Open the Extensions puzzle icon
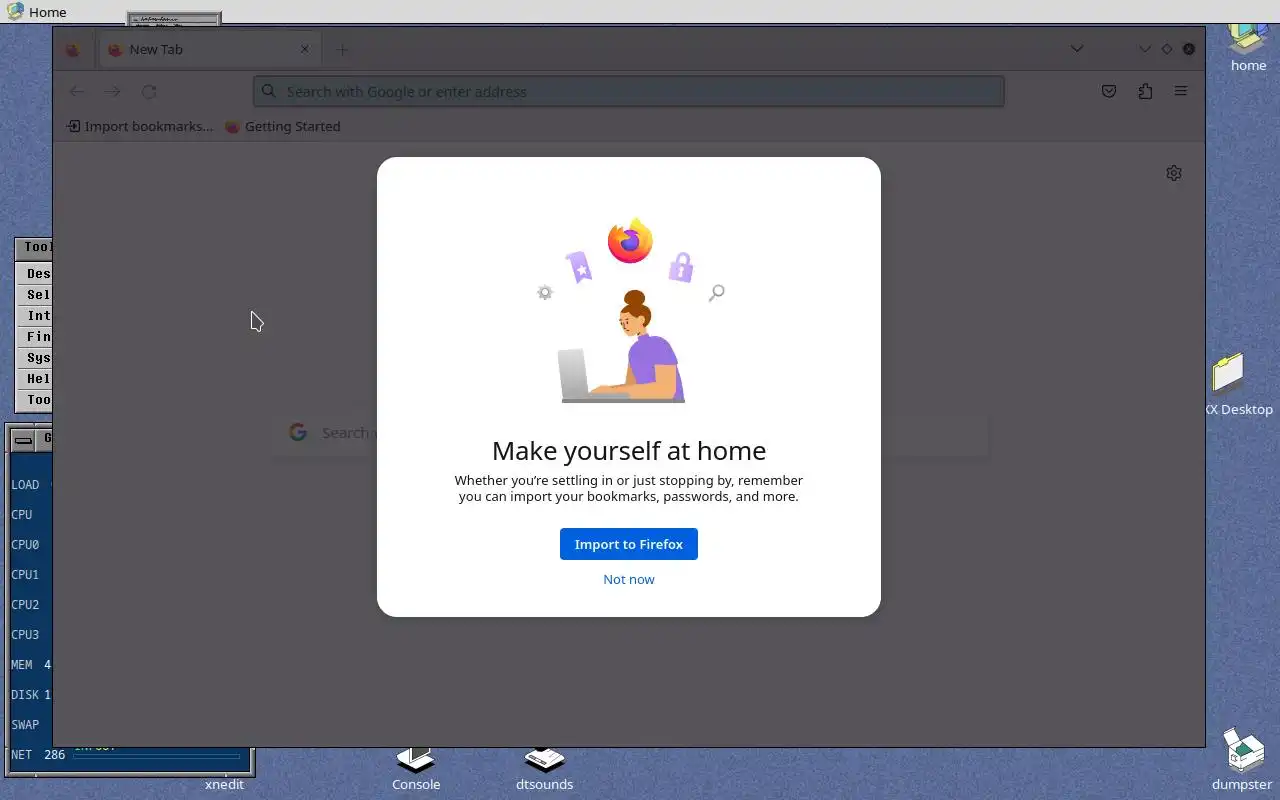This screenshot has height=800, width=1280. click(x=1145, y=91)
